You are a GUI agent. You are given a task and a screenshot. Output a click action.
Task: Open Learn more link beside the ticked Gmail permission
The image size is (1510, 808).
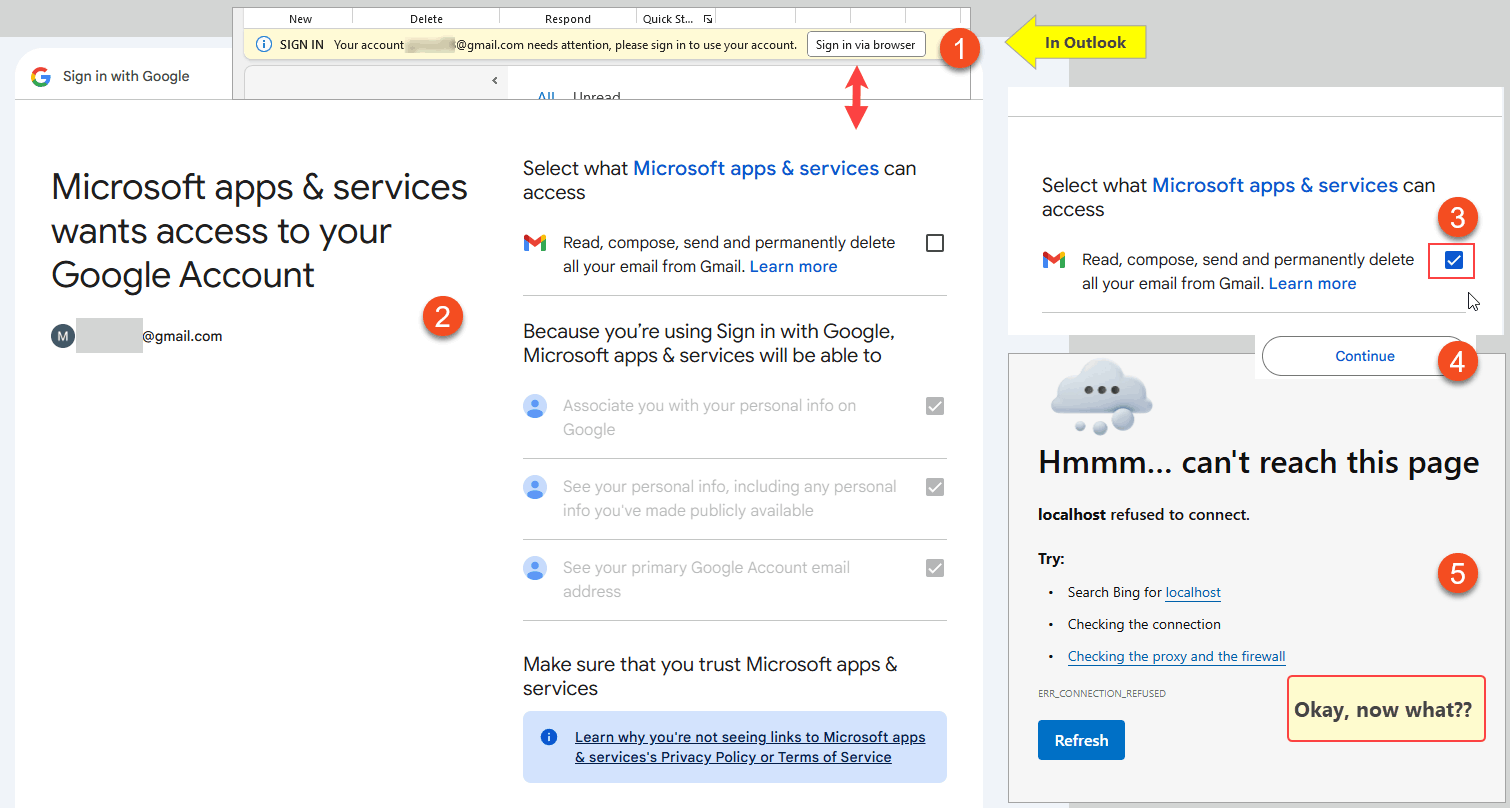(x=1312, y=284)
